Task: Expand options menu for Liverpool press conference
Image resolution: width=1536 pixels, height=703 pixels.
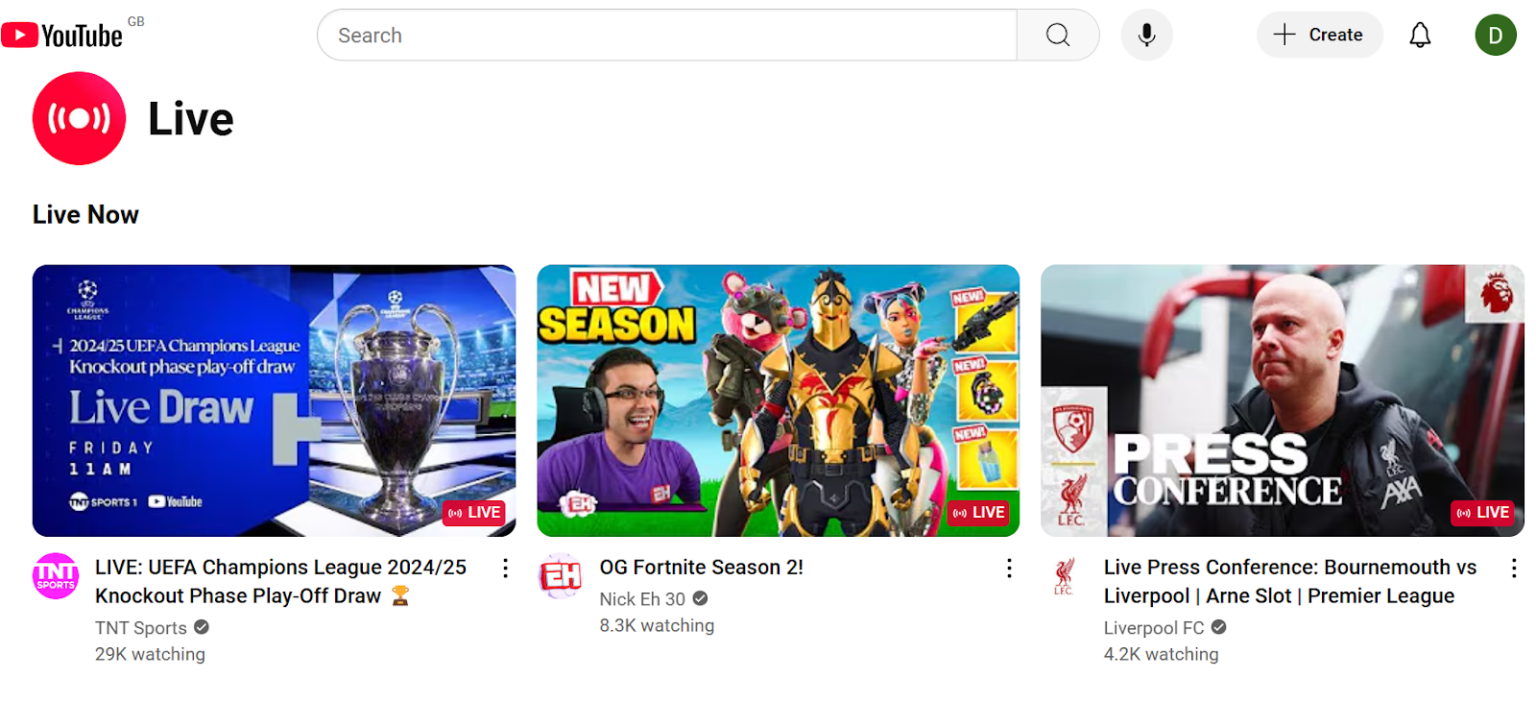Action: click(1513, 568)
